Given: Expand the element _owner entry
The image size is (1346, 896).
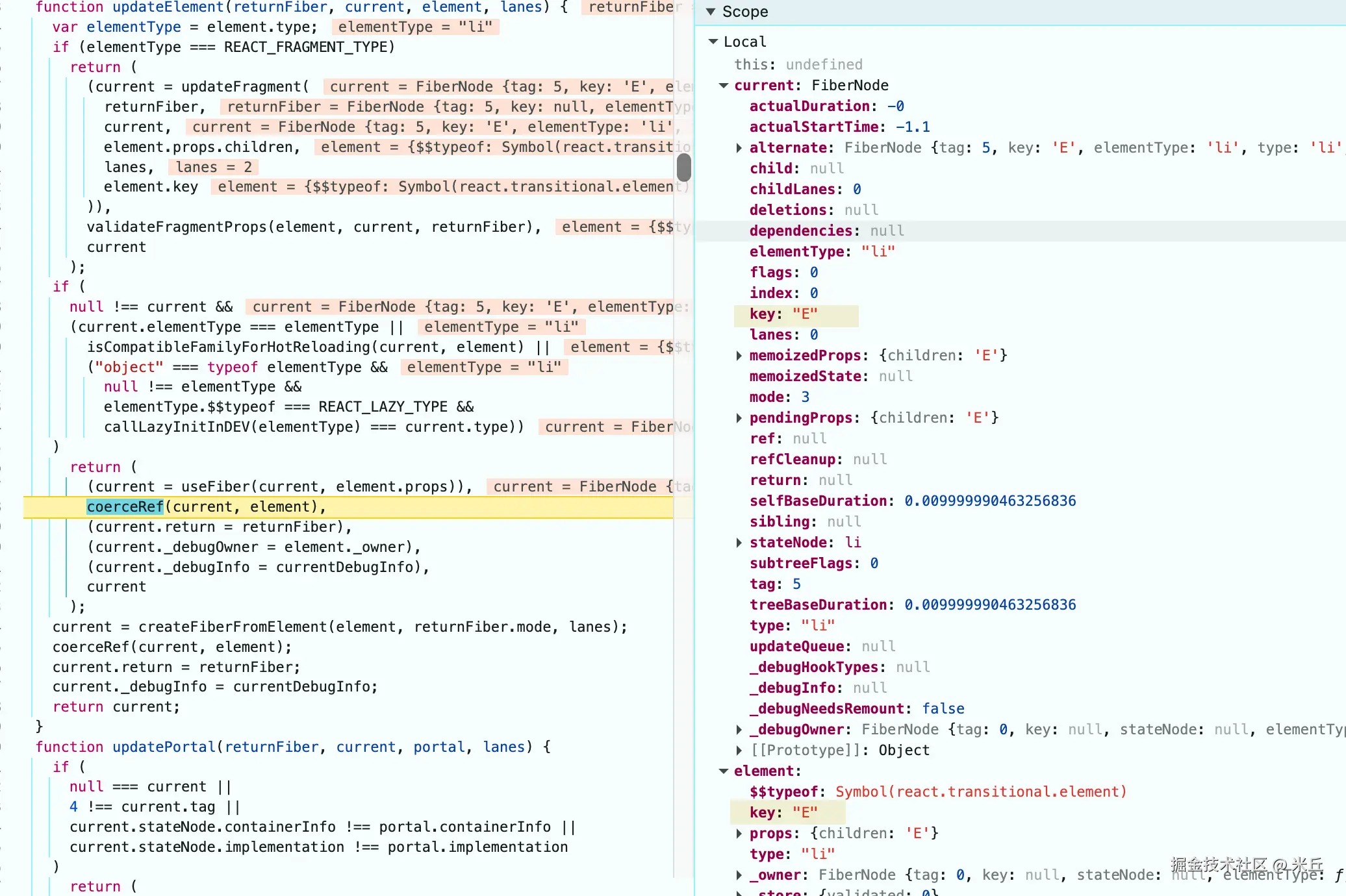Looking at the screenshot, I should click(x=739, y=875).
